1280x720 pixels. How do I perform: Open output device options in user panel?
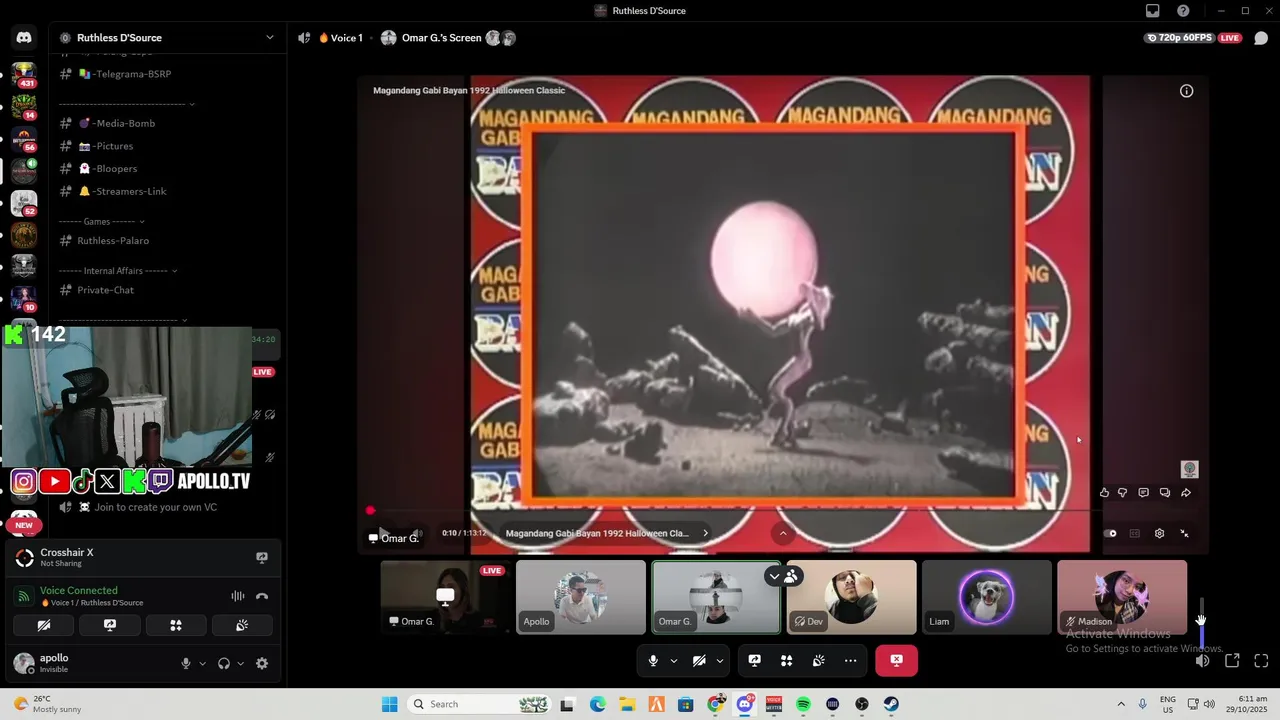tap(240, 663)
